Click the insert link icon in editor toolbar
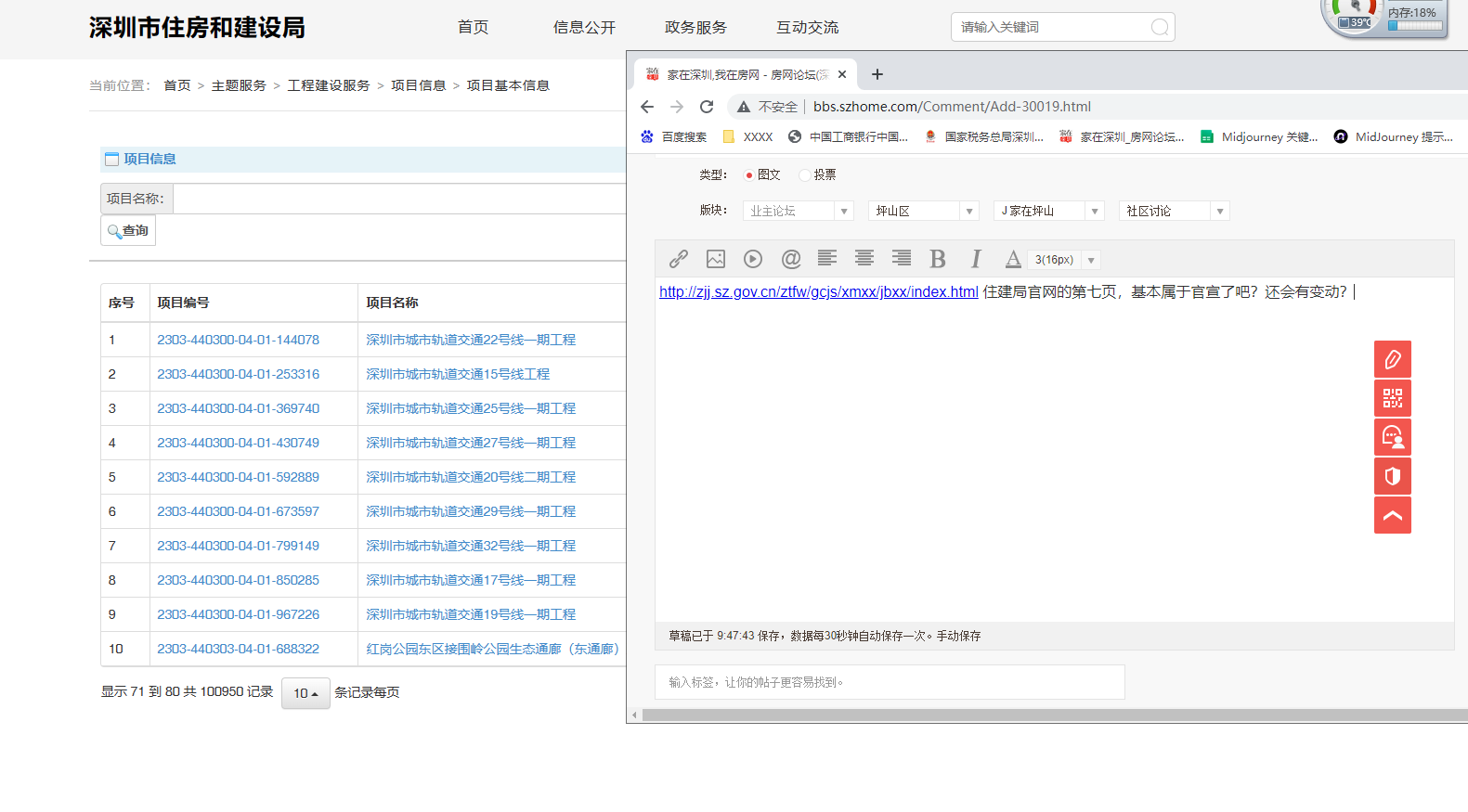 coord(679,259)
